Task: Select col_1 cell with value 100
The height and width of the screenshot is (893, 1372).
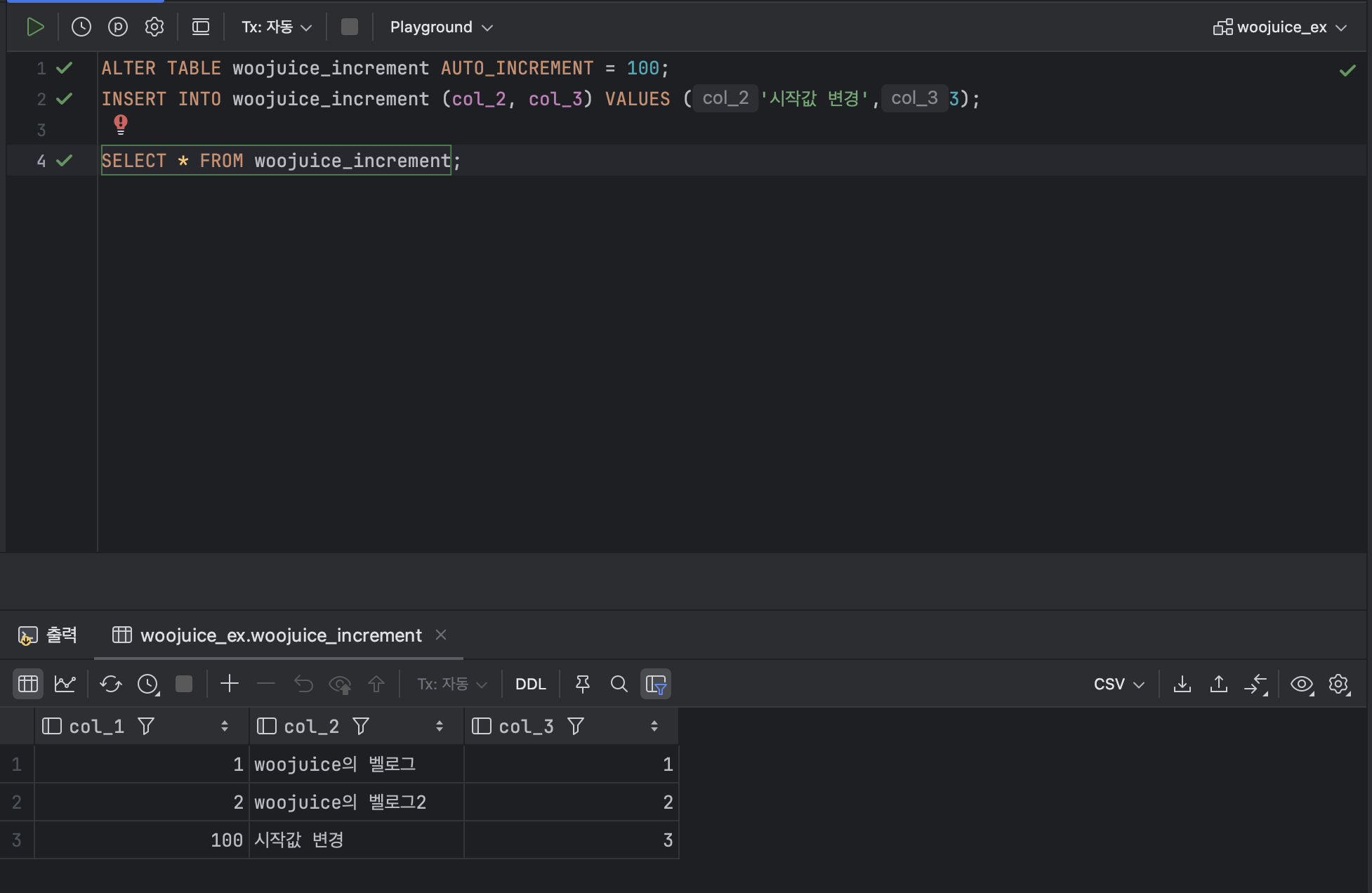Action: click(142, 840)
